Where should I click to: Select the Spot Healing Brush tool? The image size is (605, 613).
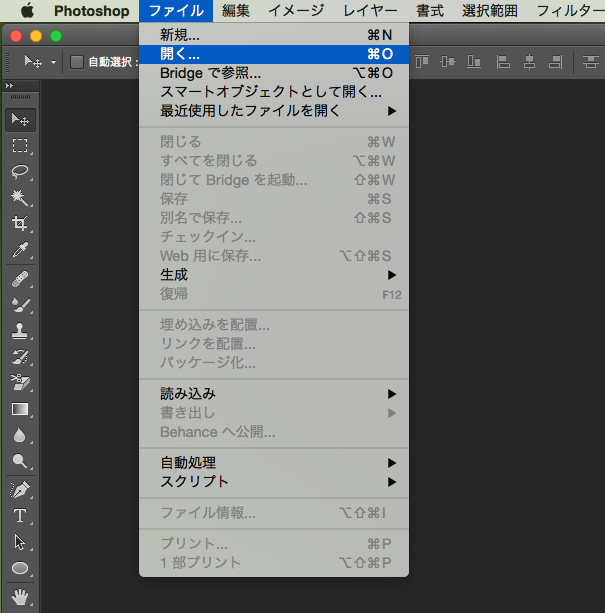point(20,279)
